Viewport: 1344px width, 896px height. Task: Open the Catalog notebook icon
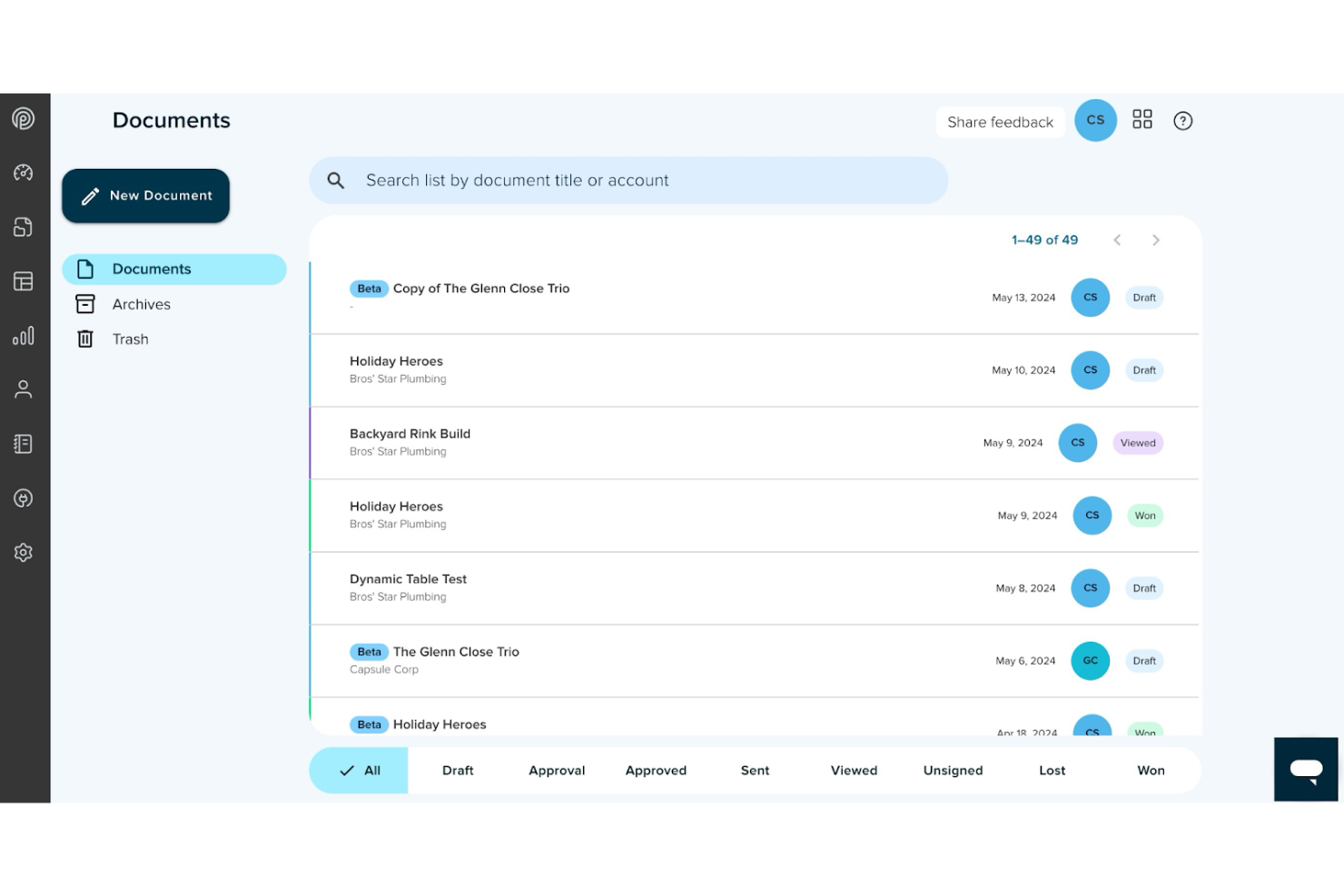pyautogui.click(x=23, y=443)
